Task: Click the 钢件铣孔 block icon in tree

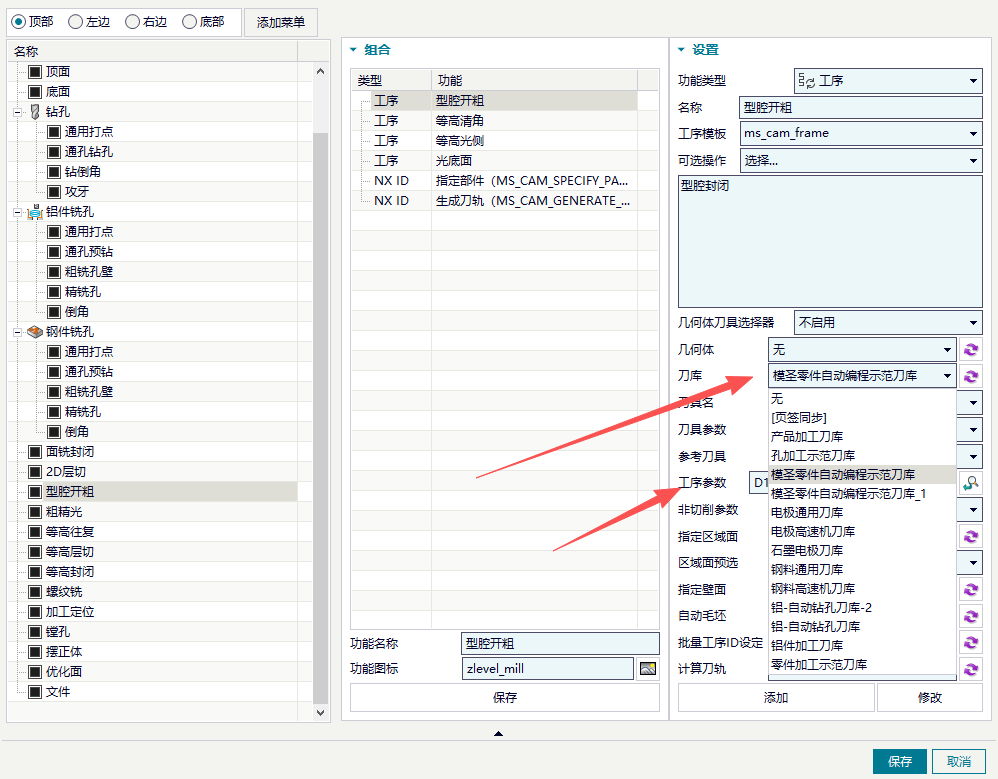Action: click(x=35, y=332)
